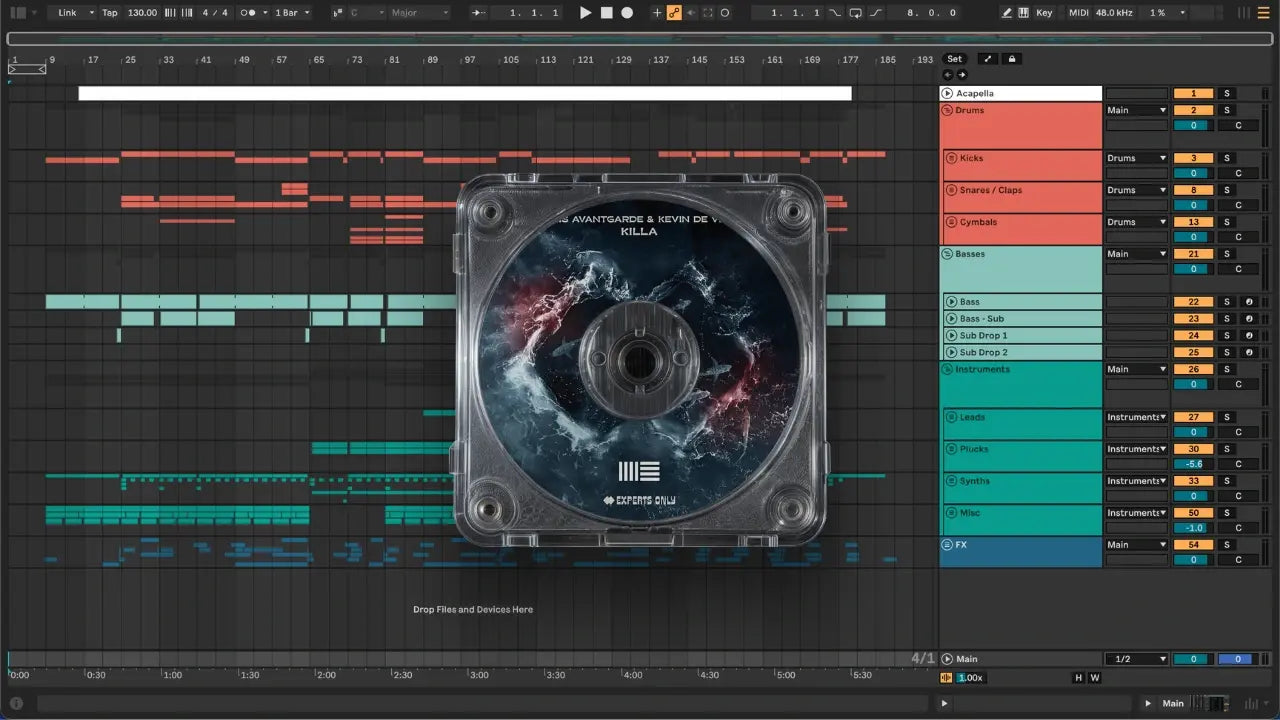Click the Link button
The image size is (1280, 720).
coord(67,13)
